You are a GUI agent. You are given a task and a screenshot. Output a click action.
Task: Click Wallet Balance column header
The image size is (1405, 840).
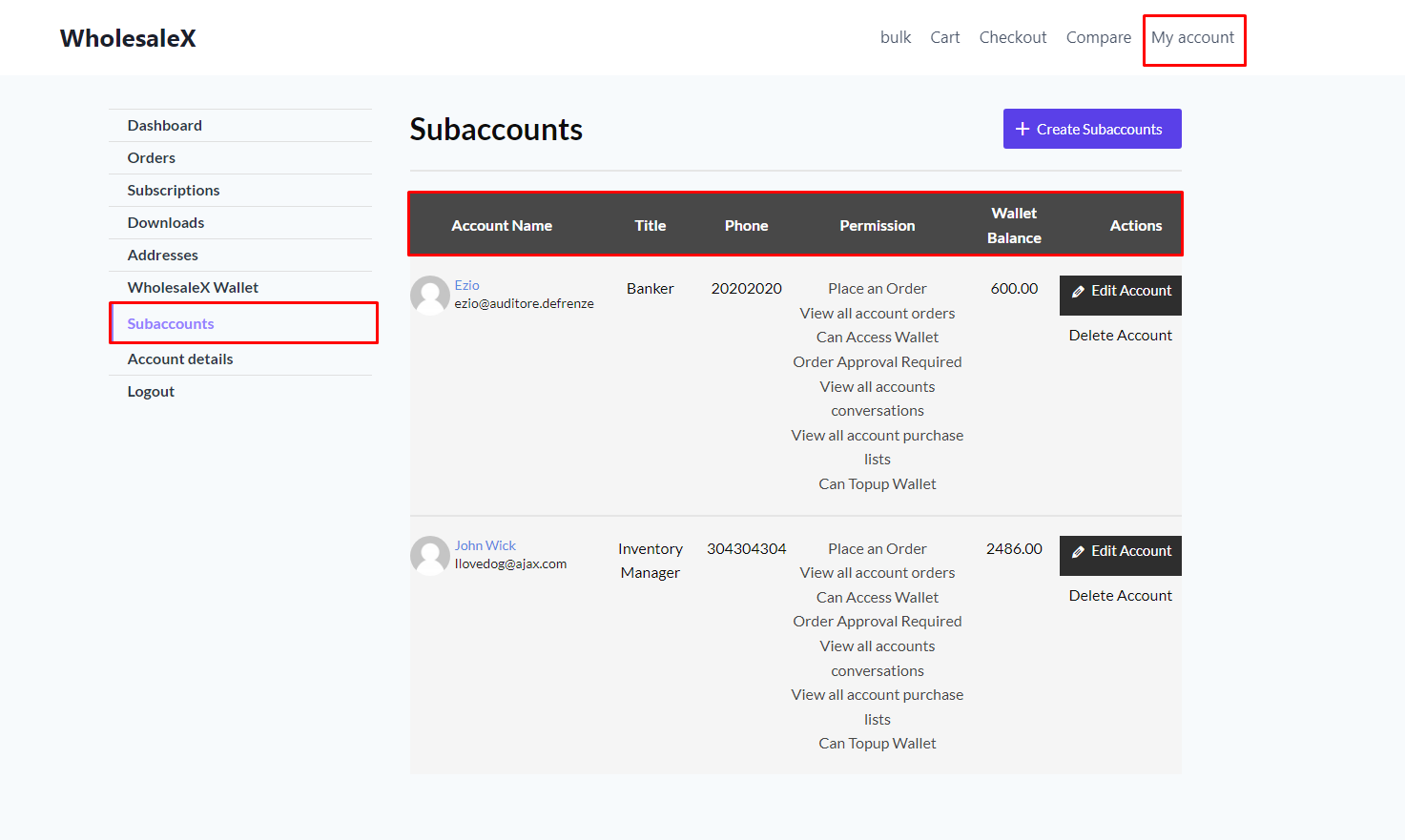pyautogui.click(x=1014, y=225)
